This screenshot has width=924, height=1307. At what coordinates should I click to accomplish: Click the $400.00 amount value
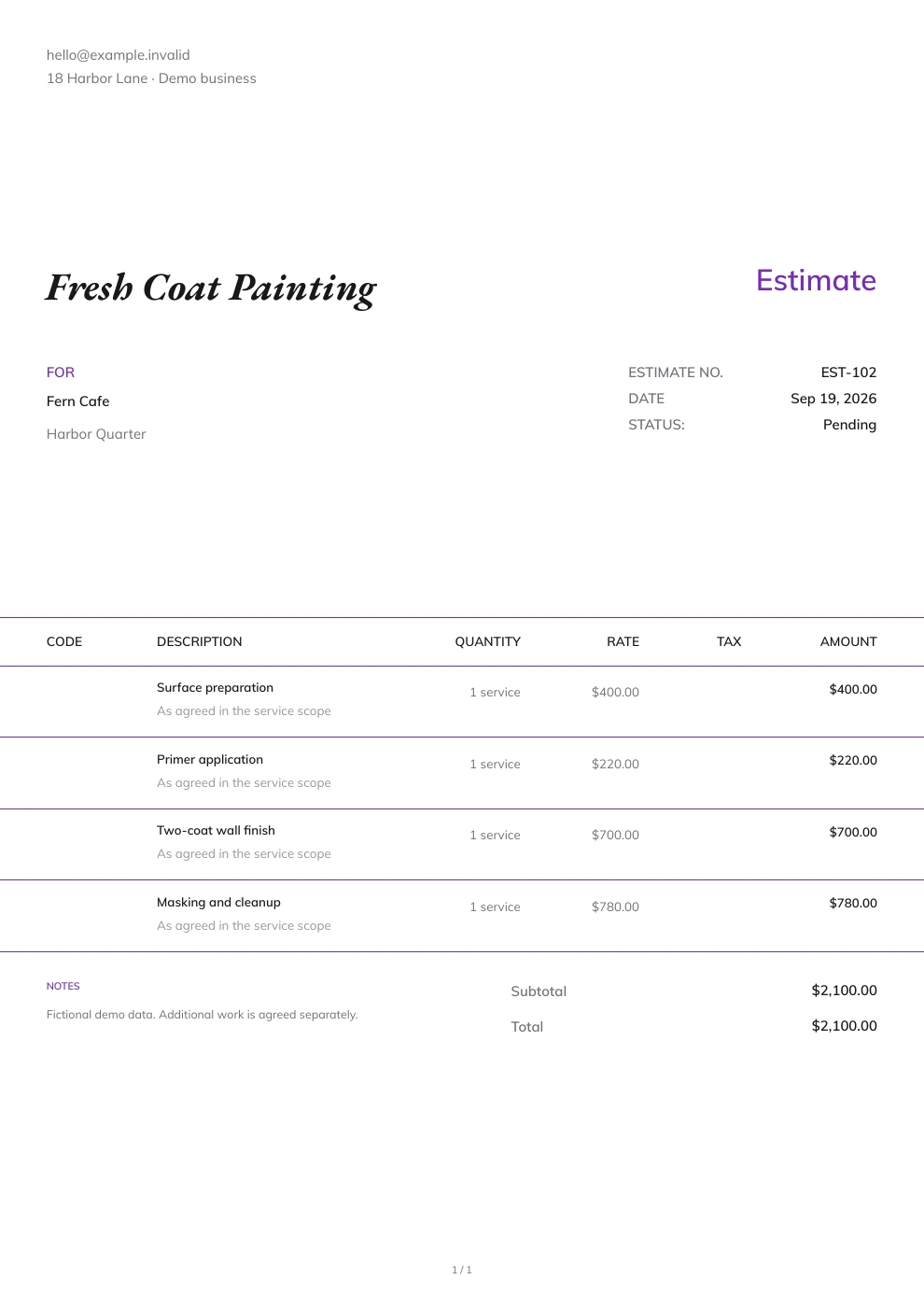tap(853, 689)
